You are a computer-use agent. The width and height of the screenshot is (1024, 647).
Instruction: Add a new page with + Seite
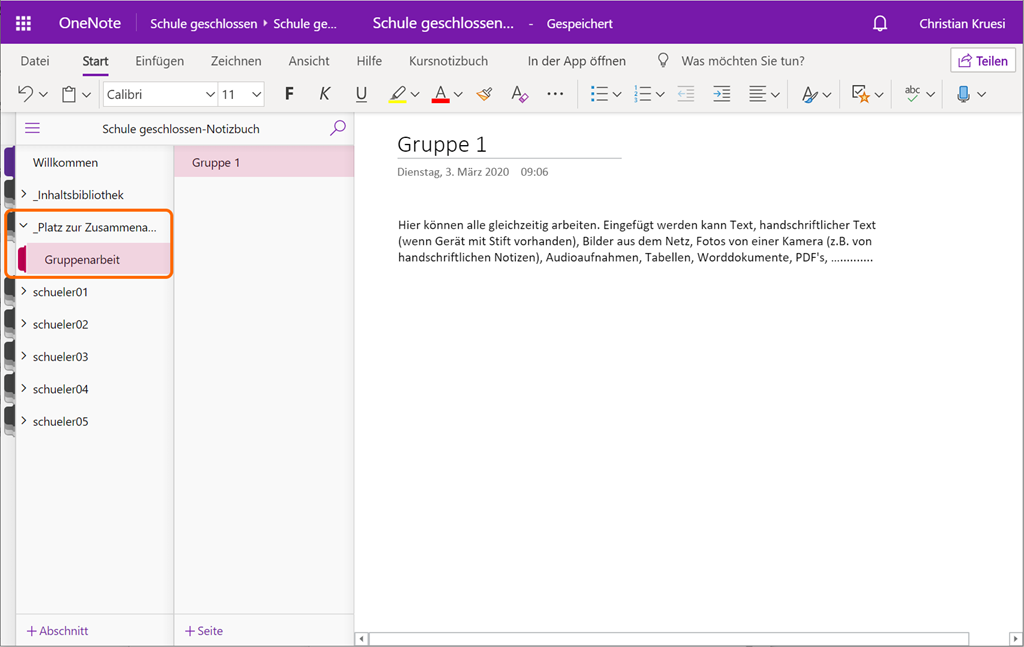coord(204,631)
